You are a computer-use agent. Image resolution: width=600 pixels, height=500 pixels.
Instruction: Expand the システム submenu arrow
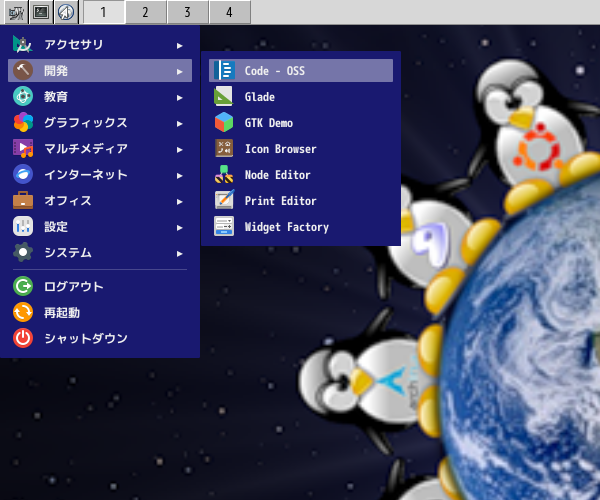(179, 254)
